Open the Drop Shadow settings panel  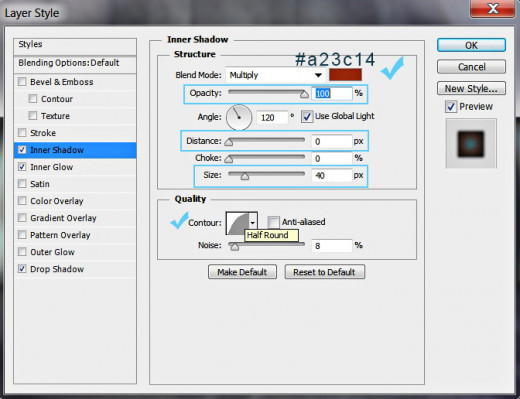coord(57,269)
